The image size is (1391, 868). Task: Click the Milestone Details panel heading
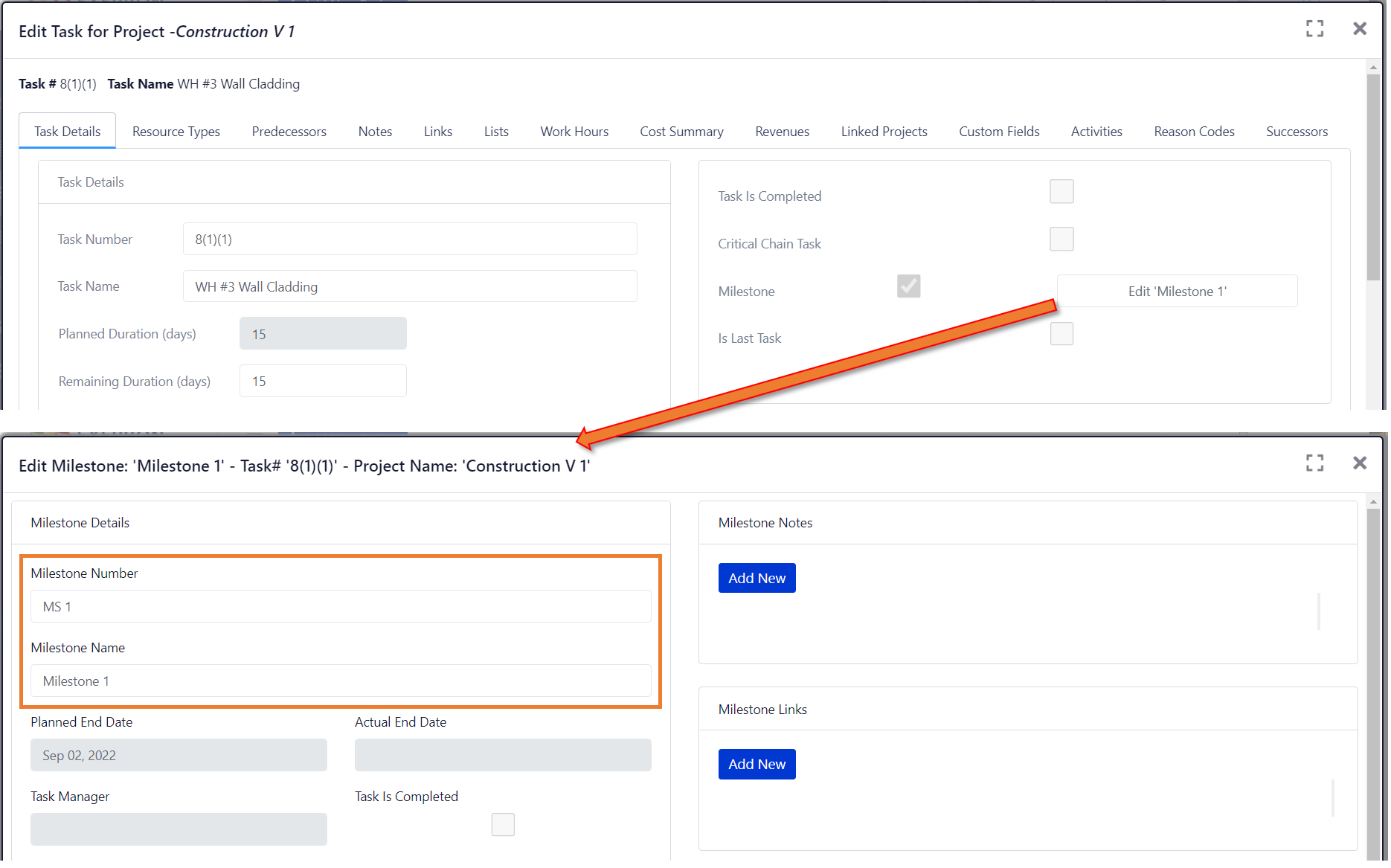pos(80,523)
